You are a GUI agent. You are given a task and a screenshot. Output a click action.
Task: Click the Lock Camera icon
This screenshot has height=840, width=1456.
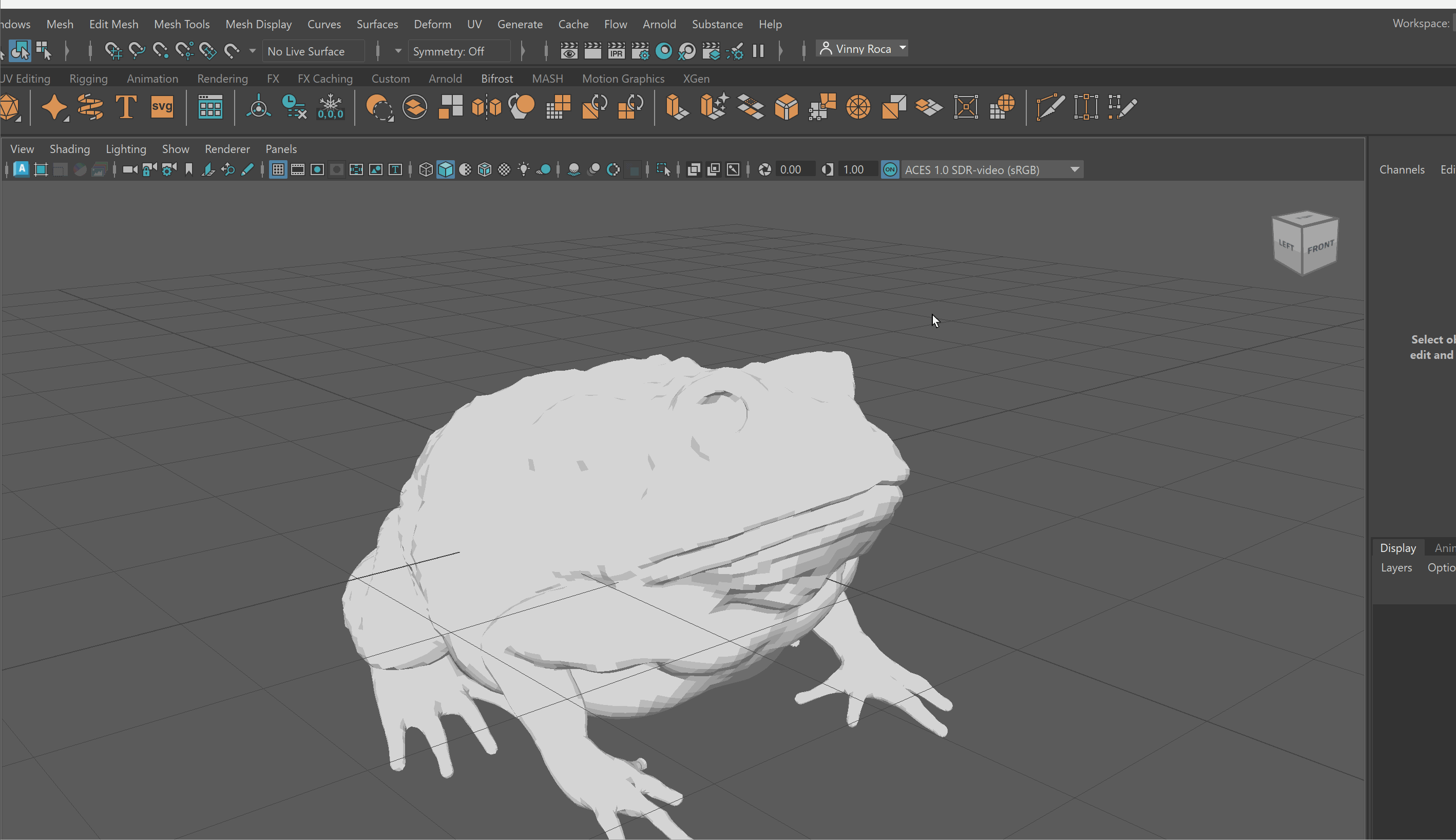[x=149, y=169]
